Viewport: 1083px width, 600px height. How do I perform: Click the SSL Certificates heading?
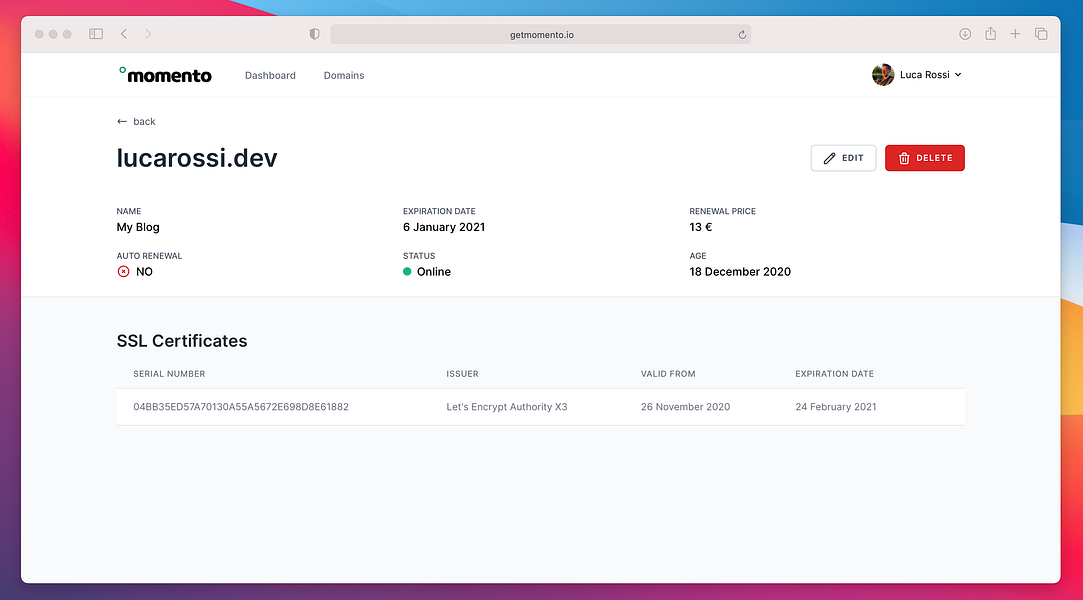pos(182,341)
